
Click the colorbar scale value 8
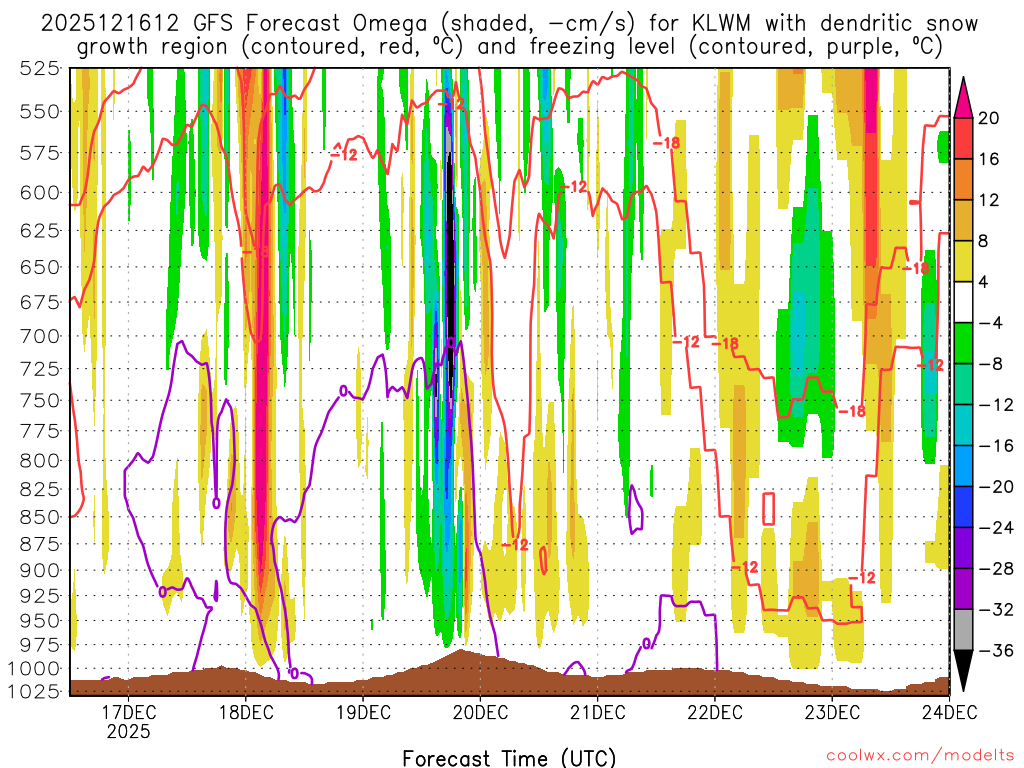pyautogui.click(x=984, y=241)
